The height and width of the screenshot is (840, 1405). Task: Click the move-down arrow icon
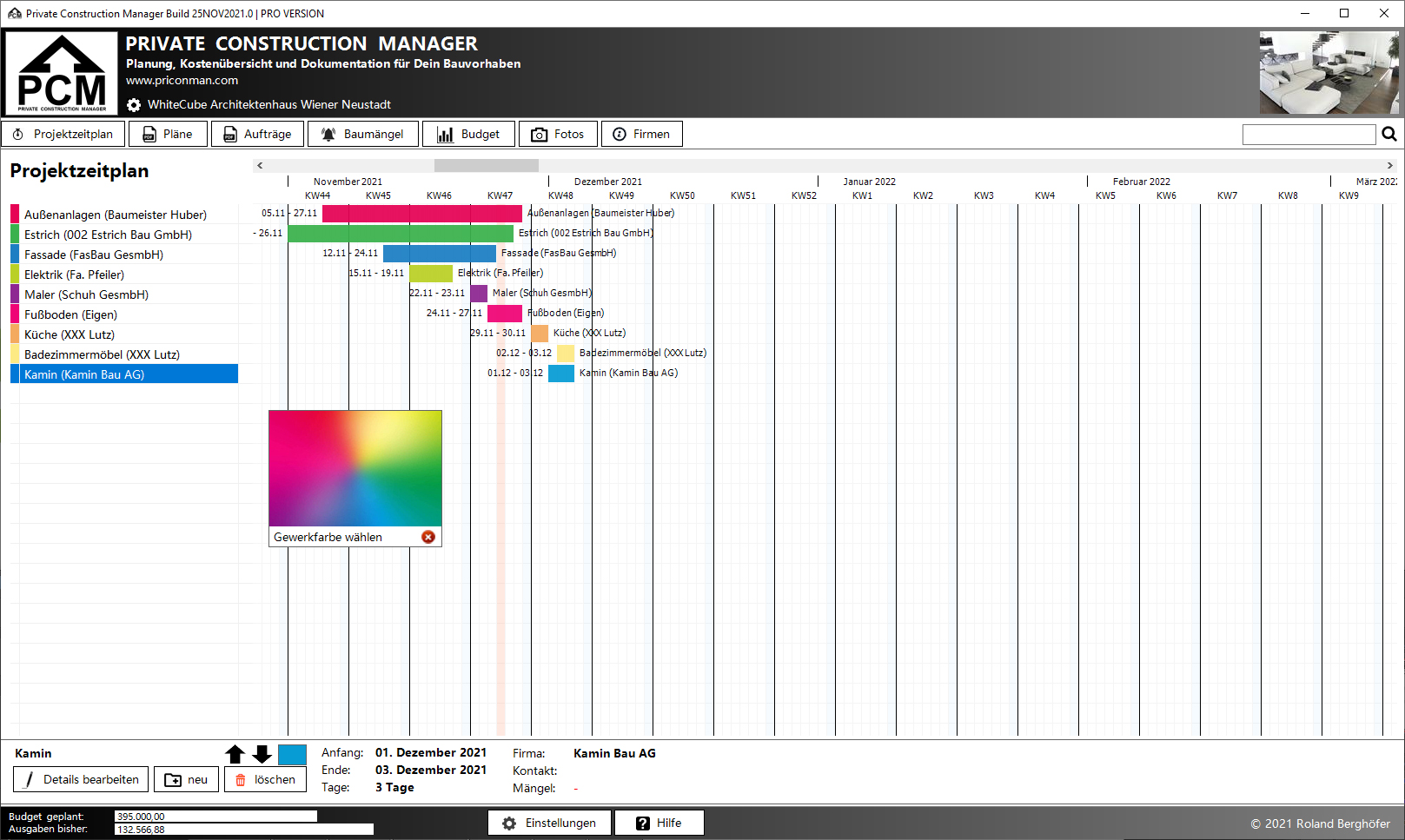tap(262, 754)
